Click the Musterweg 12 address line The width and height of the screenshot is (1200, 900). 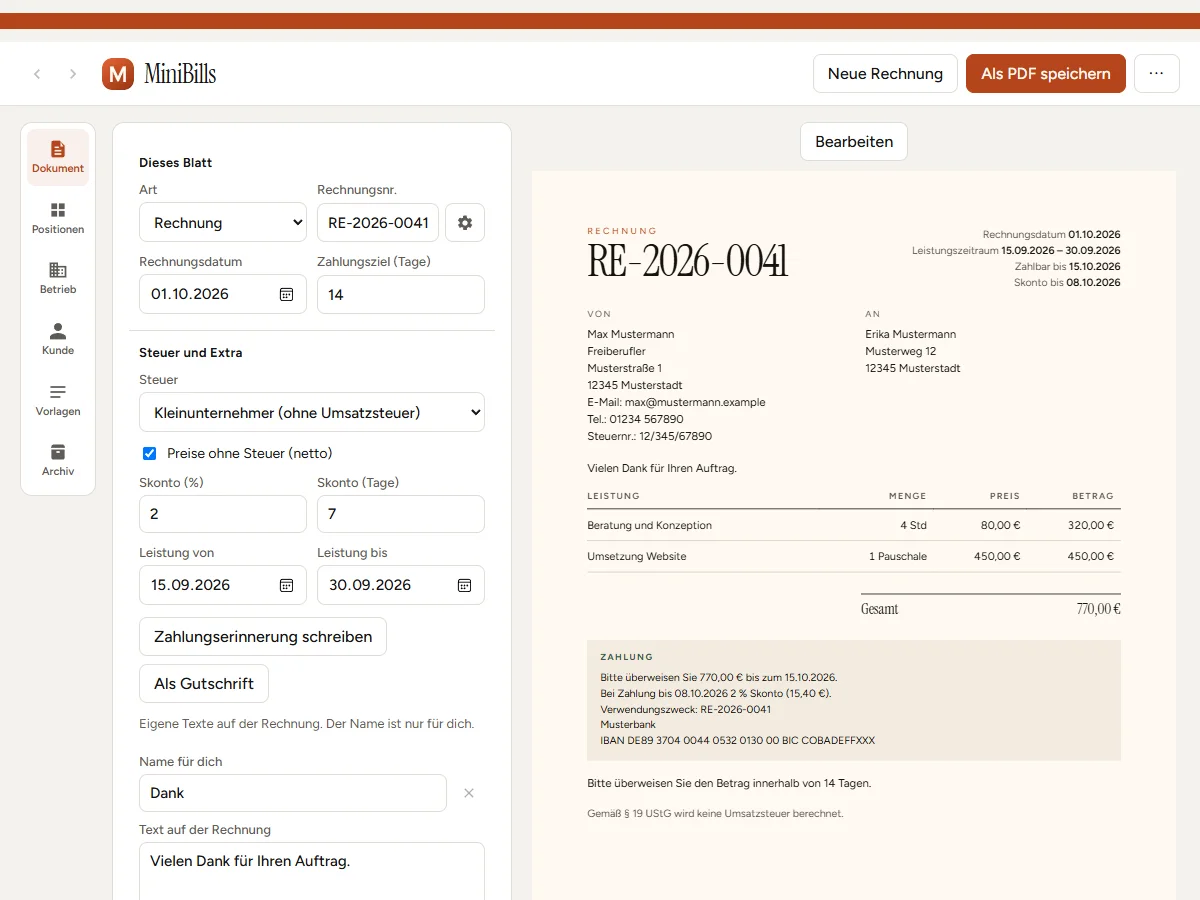click(901, 351)
